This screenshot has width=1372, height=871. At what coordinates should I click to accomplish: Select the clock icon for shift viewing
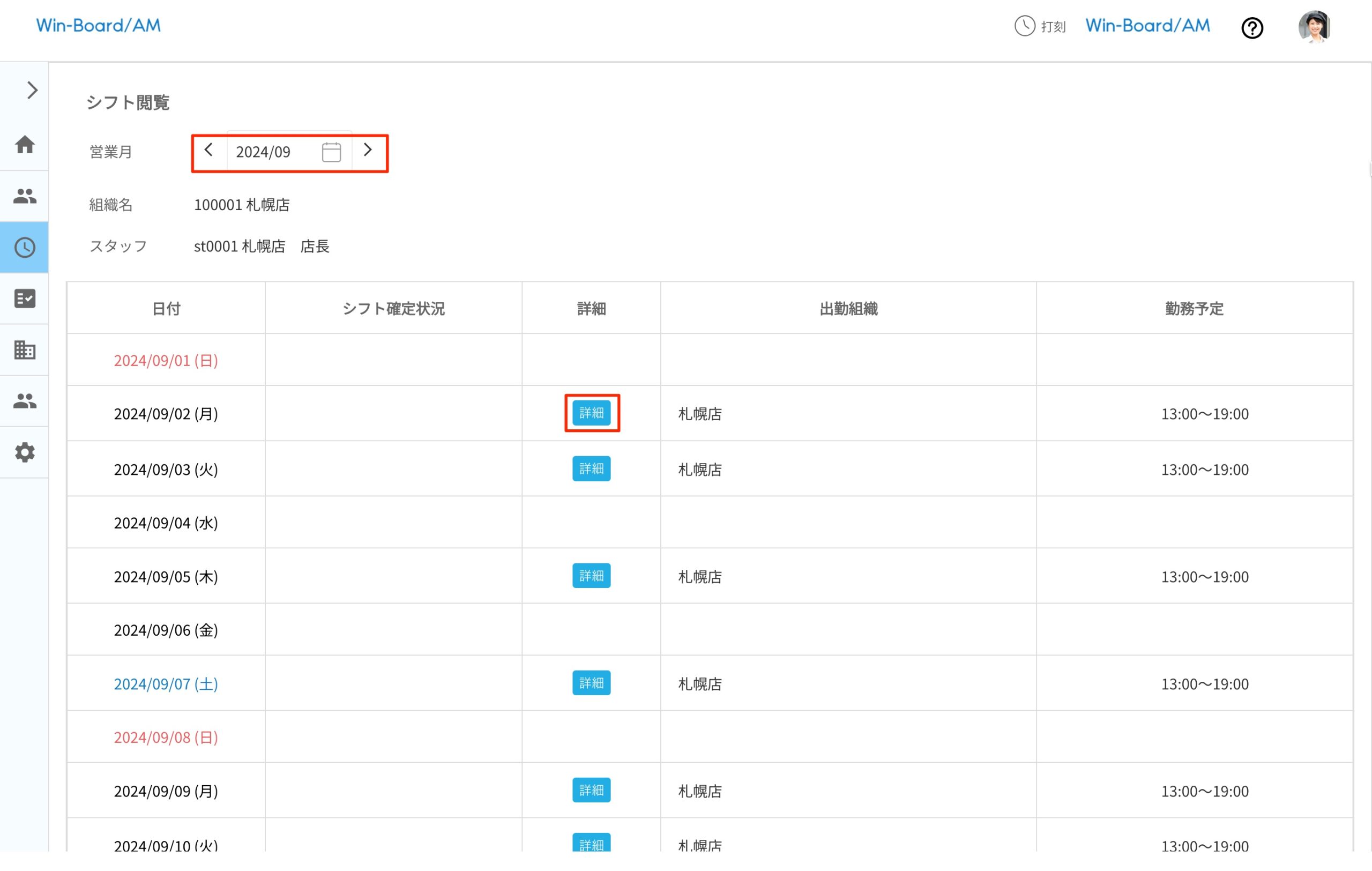(x=24, y=247)
